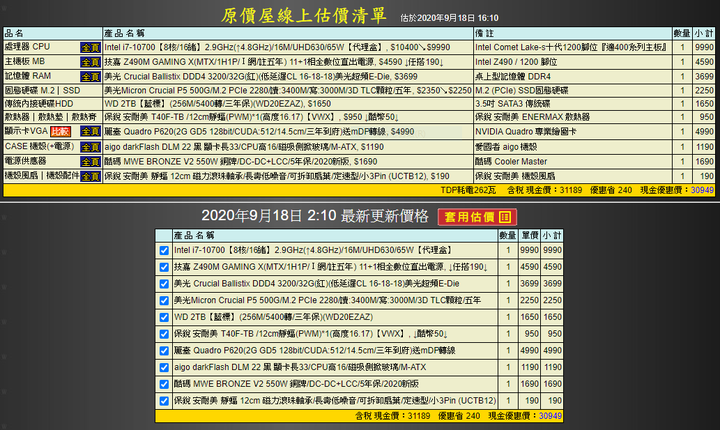Screen dimensions: 720x430
Task: Select the 處理器 CPU category label
Action: tap(27, 47)
